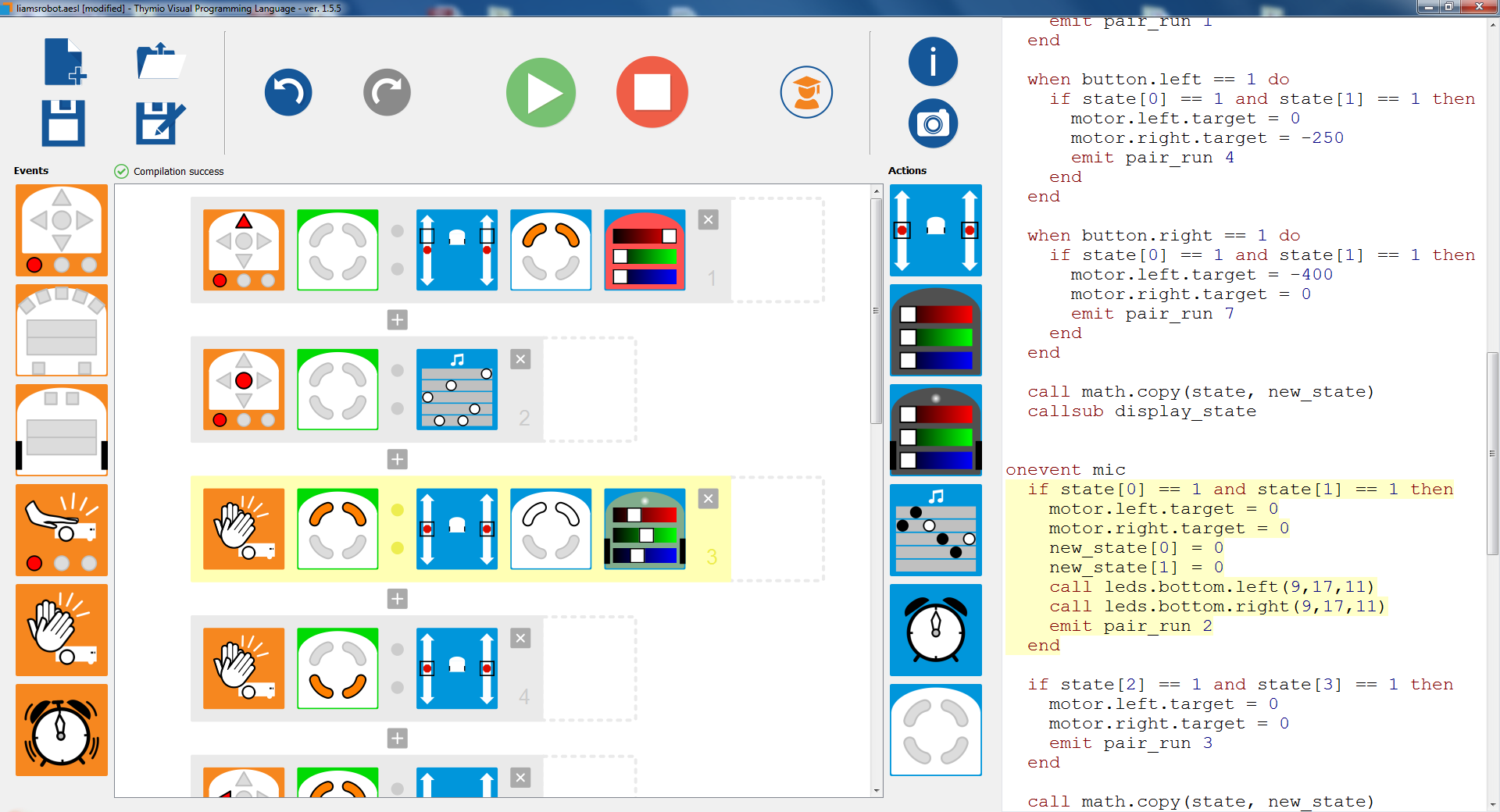
Task: Select the Motors action block in Actions
Action: click(936, 230)
